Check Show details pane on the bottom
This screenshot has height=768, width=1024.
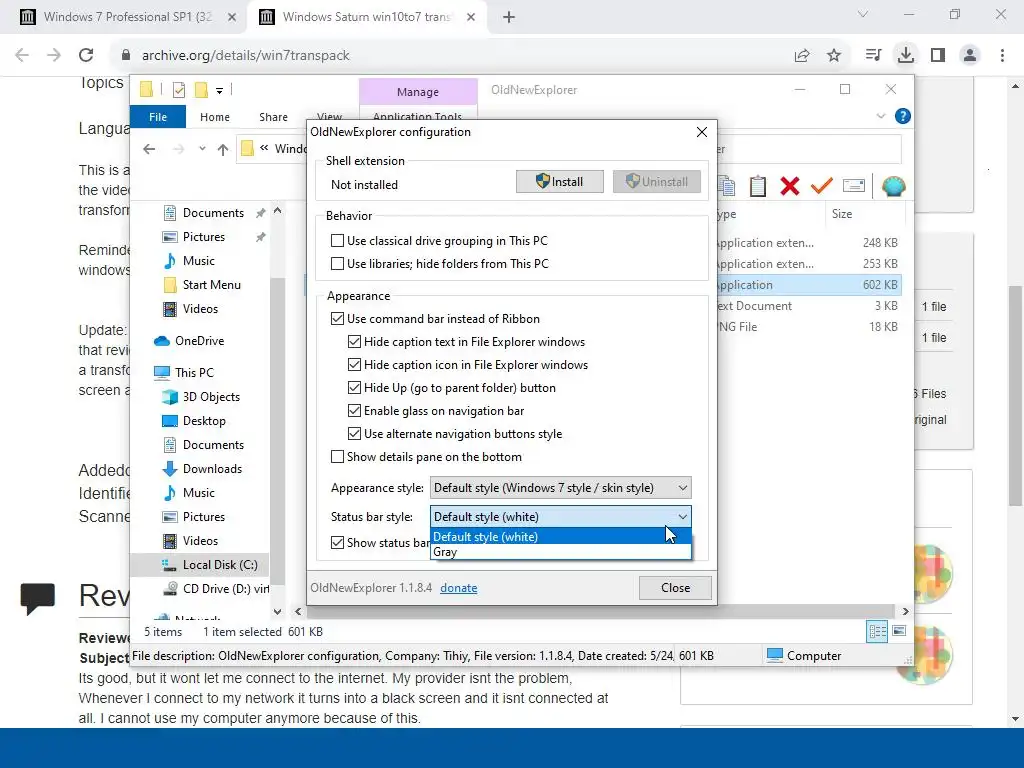pyautogui.click(x=337, y=456)
